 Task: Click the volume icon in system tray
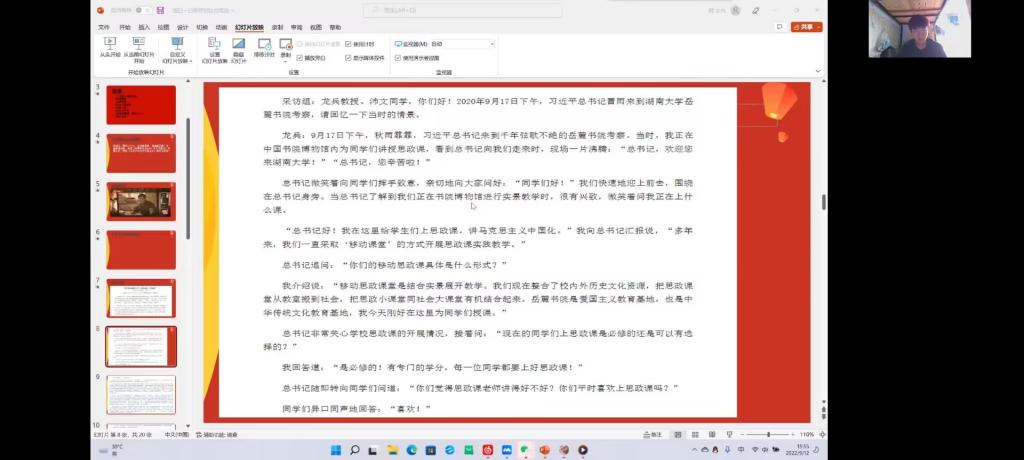tap(765, 450)
